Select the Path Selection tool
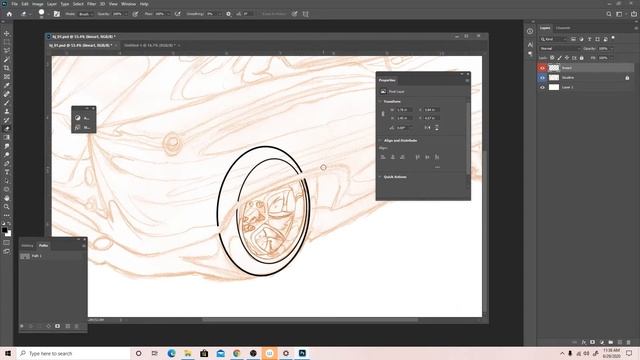This screenshot has width=640, height=360. click(7, 181)
